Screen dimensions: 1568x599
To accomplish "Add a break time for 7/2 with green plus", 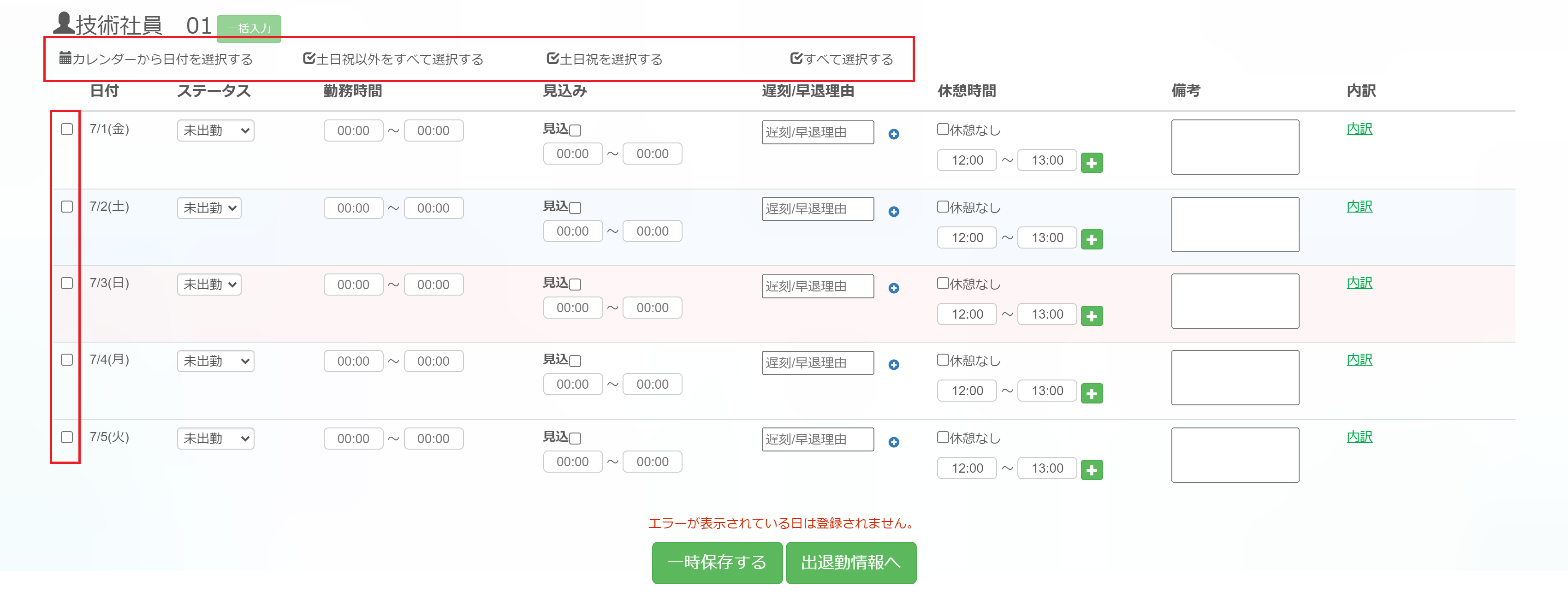I will click(x=1091, y=240).
